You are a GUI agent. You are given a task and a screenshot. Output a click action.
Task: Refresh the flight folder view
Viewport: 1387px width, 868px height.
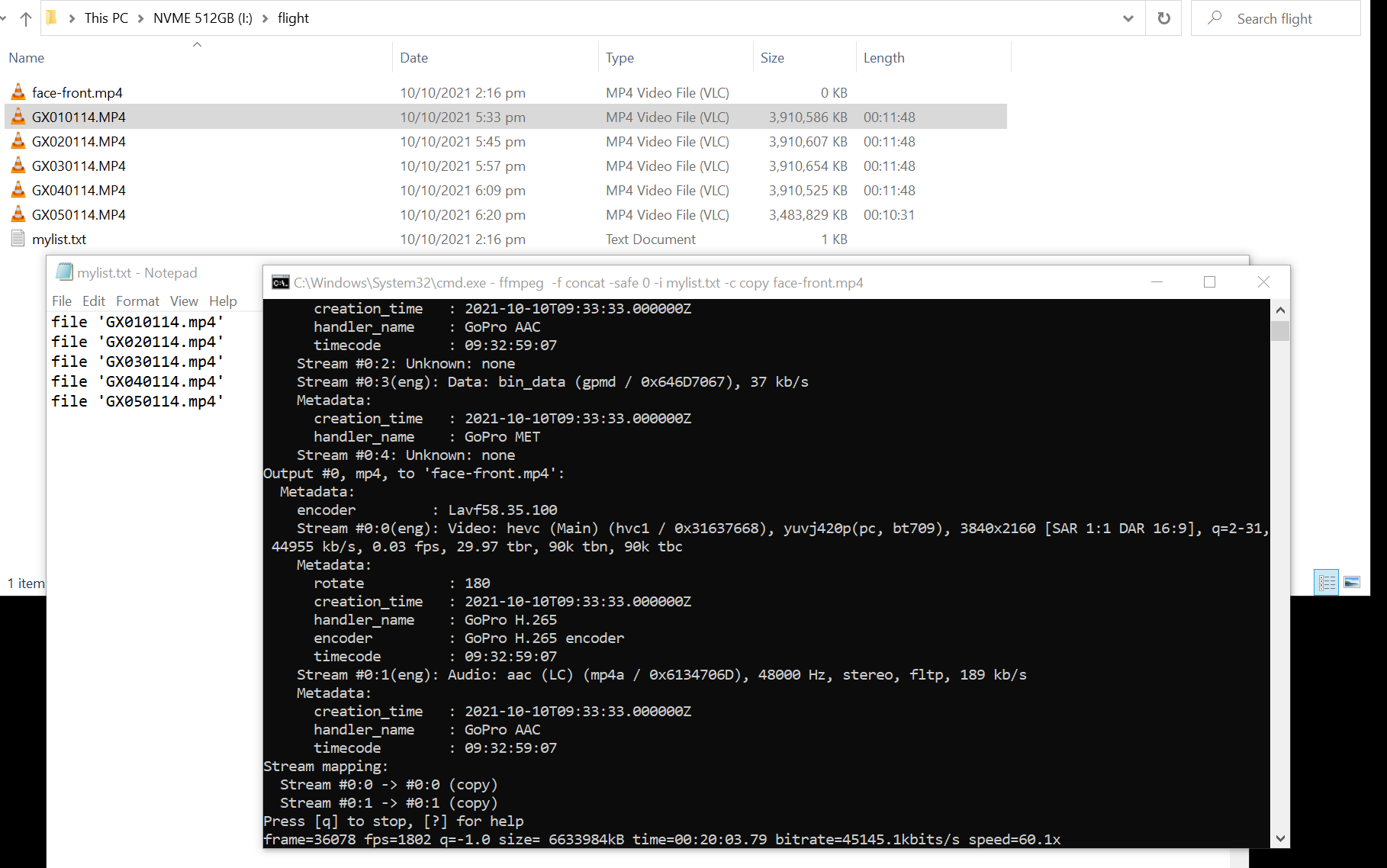(1163, 18)
